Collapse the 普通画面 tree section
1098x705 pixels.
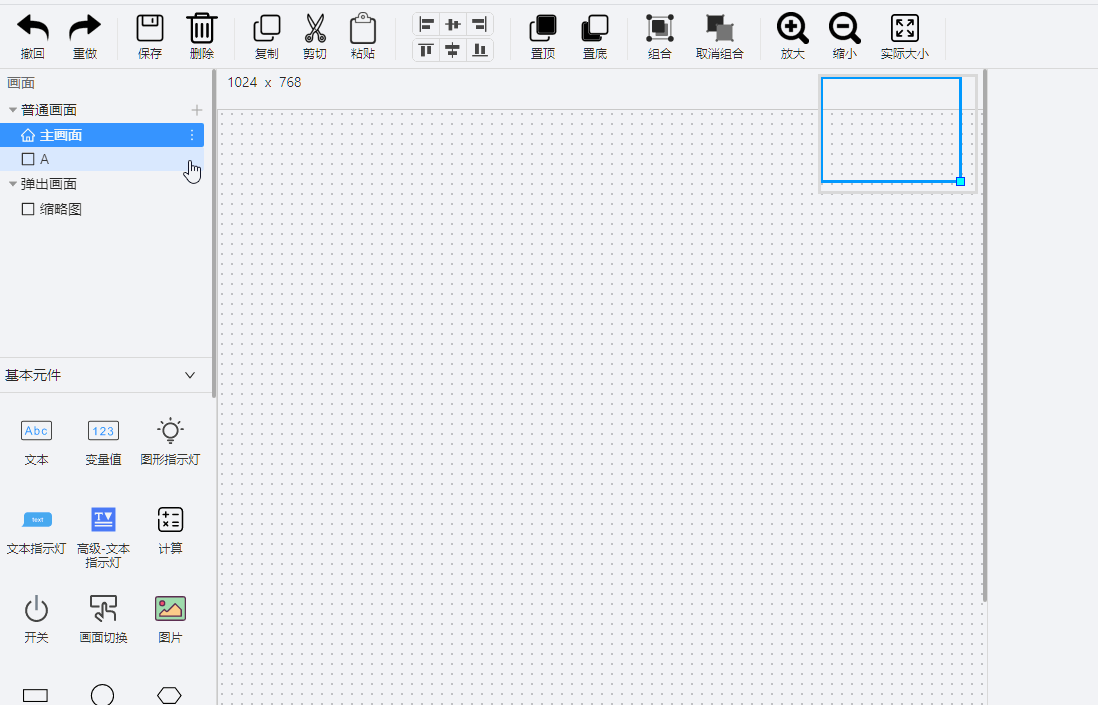click(x=13, y=110)
